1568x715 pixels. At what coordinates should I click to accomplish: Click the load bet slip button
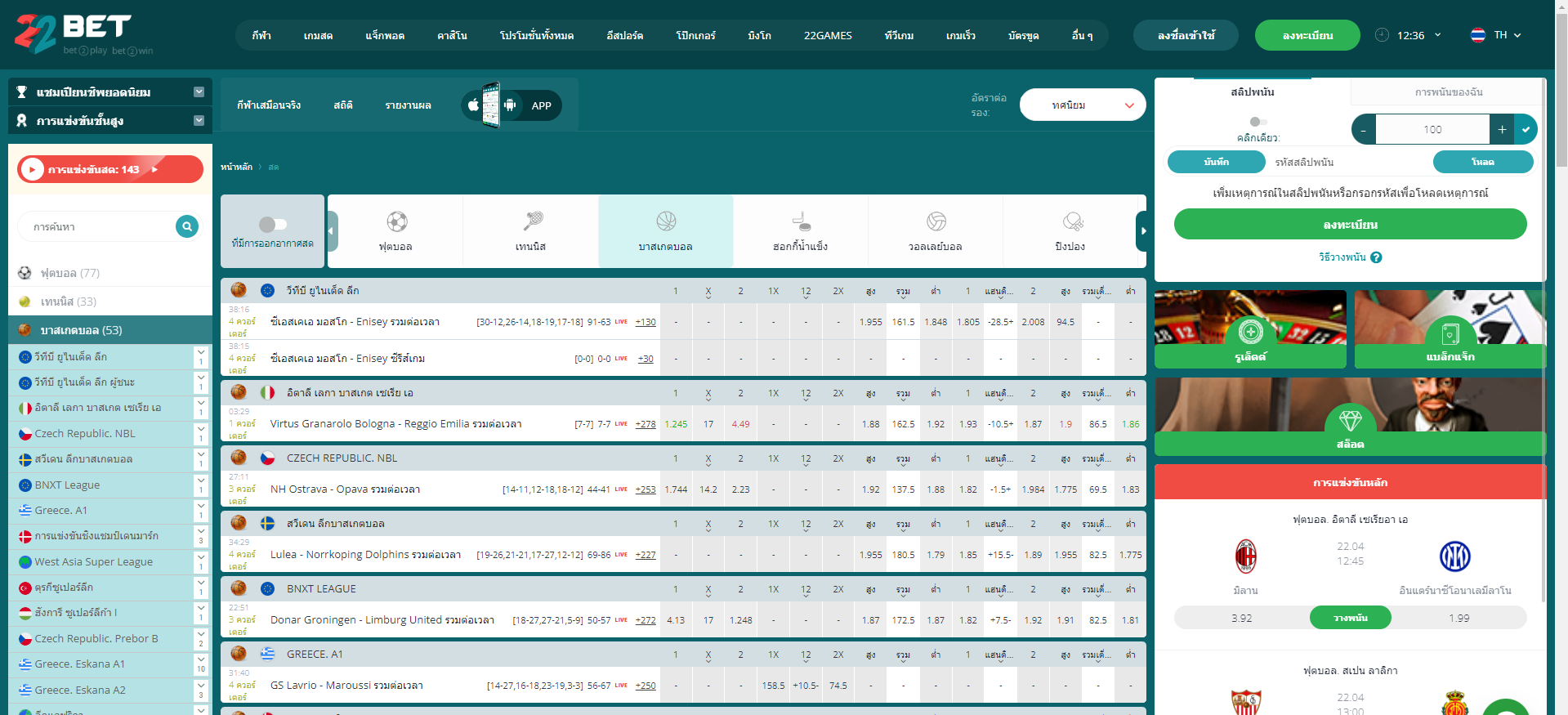1483,162
